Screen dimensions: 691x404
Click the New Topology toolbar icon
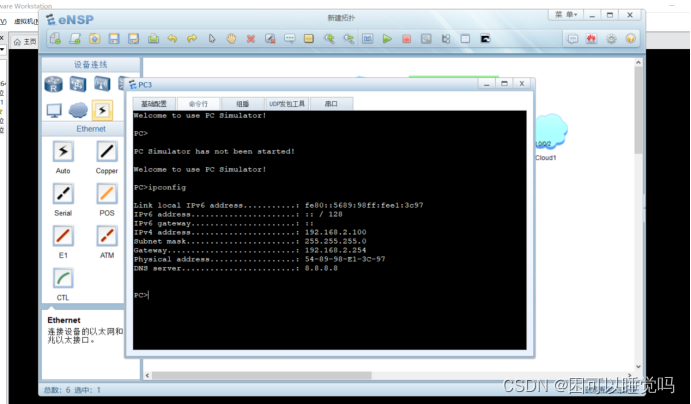(56, 39)
